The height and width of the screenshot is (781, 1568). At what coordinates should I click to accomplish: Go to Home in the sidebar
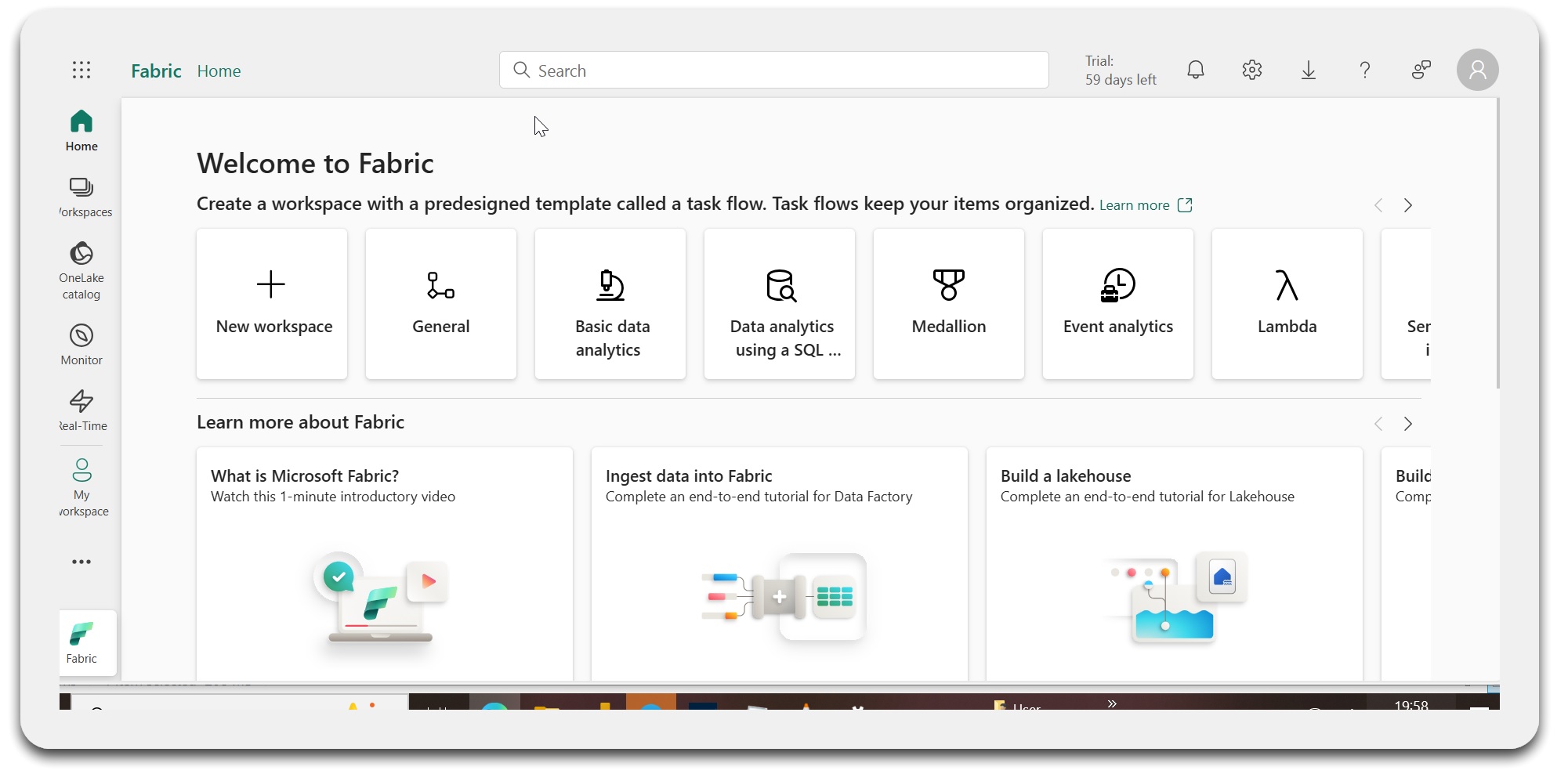(x=81, y=131)
